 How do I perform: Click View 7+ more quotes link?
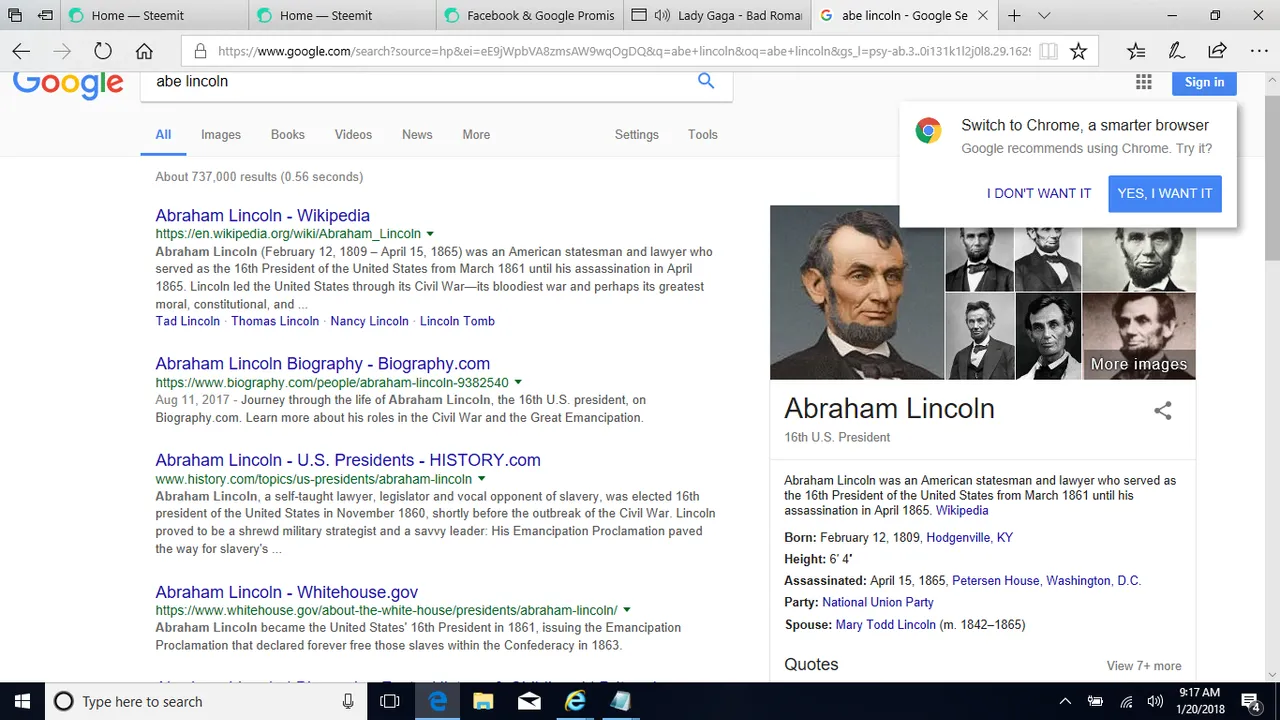(x=1144, y=666)
